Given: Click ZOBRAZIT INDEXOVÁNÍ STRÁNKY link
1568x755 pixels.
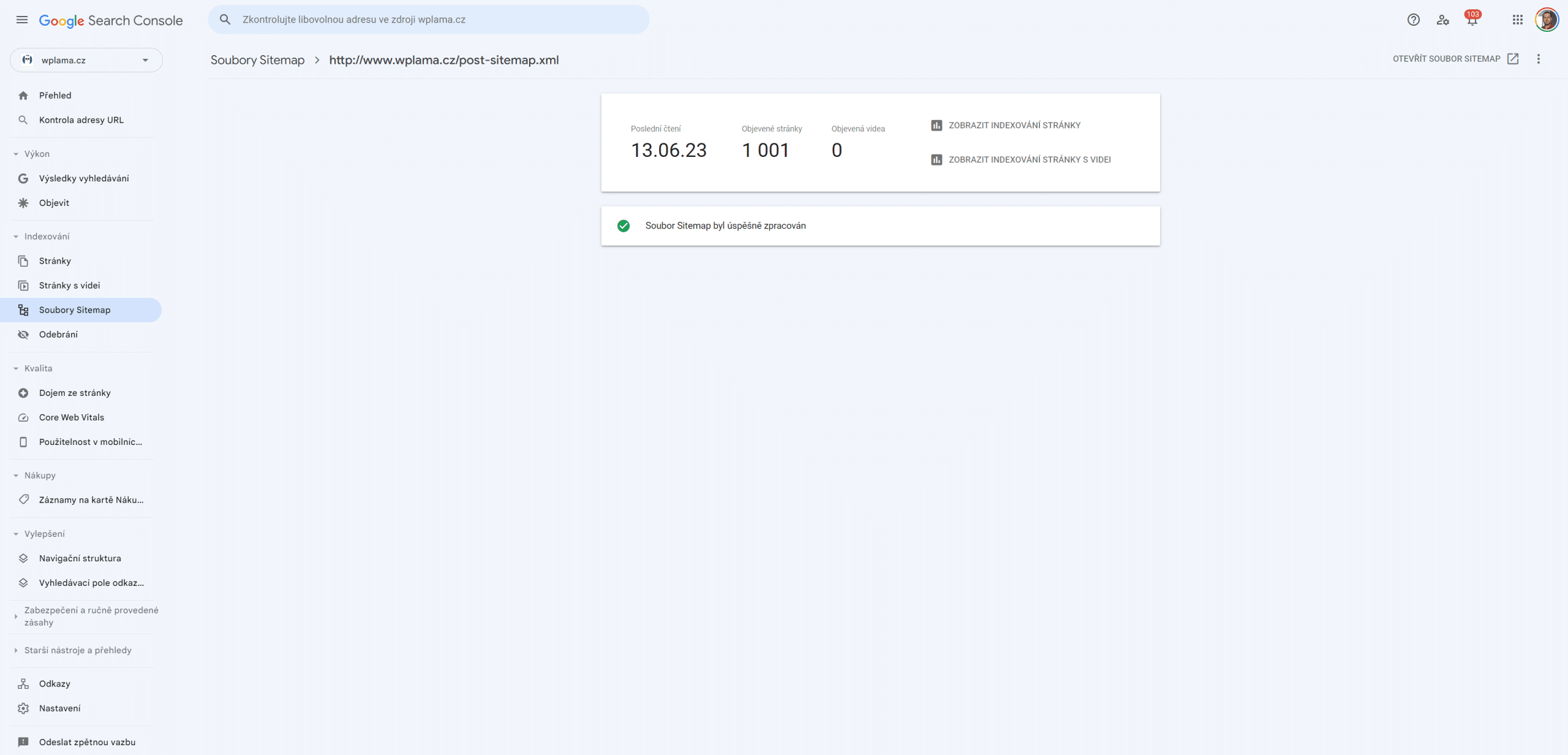Looking at the screenshot, I should coord(1014,125).
